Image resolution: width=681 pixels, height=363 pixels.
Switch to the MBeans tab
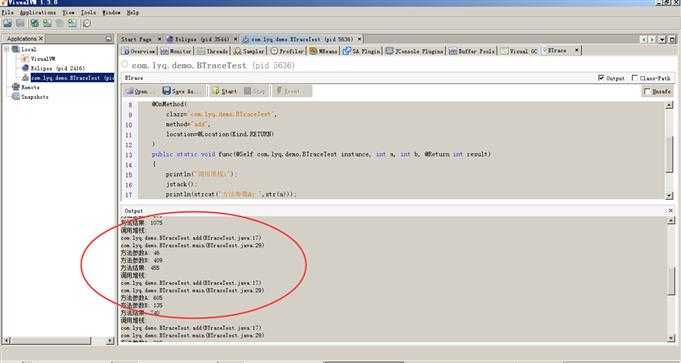(324, 51)
